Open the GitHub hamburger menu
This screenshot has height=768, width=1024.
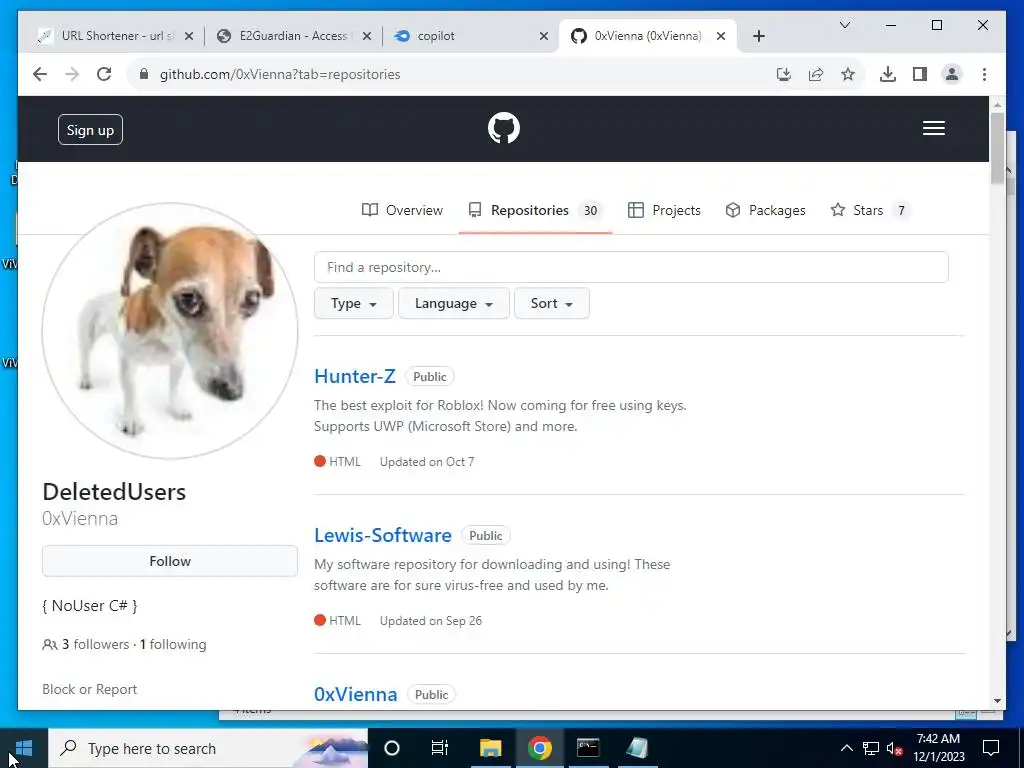coord(934,128)
